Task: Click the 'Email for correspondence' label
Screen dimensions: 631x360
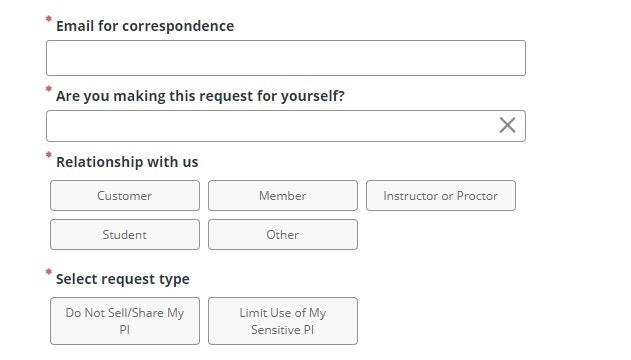Action: pos(145,26)
